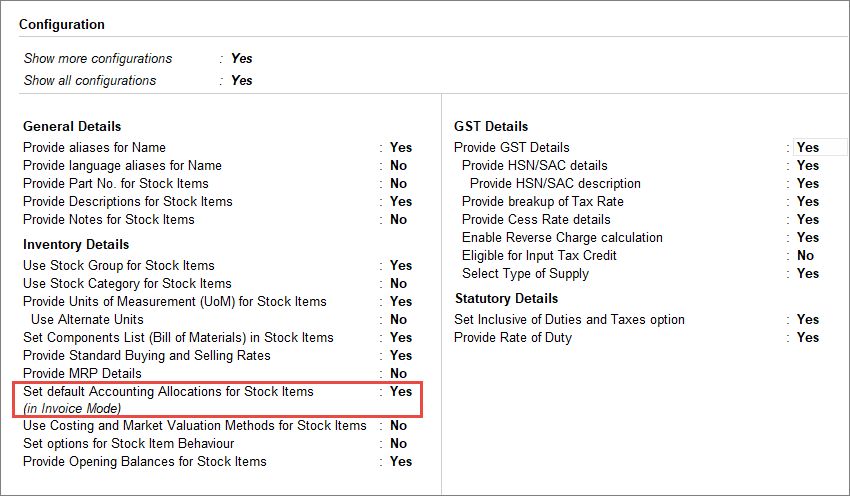Screen dimensions: 850x496
Task: Toggle Eligible for Input Tax Credit value
Action: (x=805, y=255)
